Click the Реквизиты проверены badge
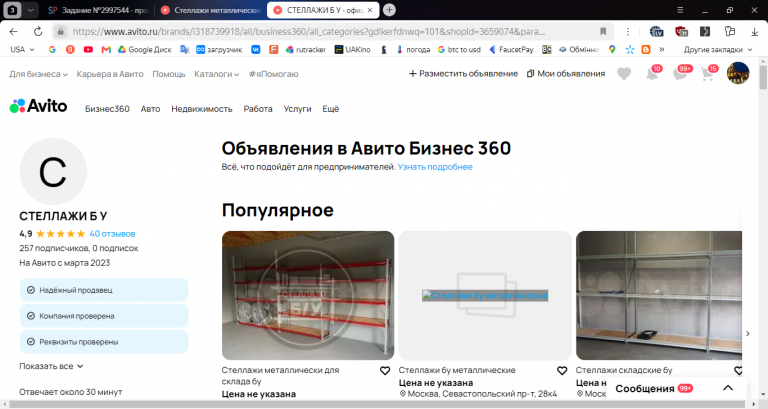This screenshot has width=768, height=409. (x=104, y=342)
